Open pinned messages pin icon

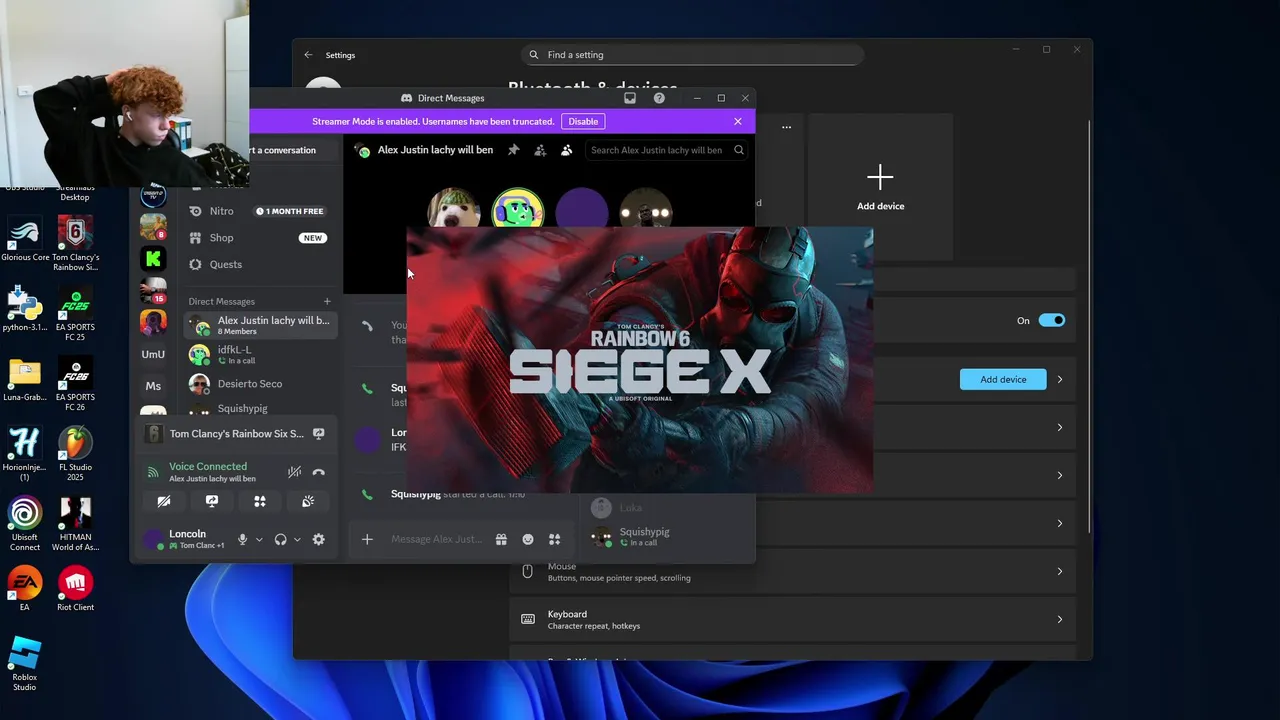[x=514, y=150]
